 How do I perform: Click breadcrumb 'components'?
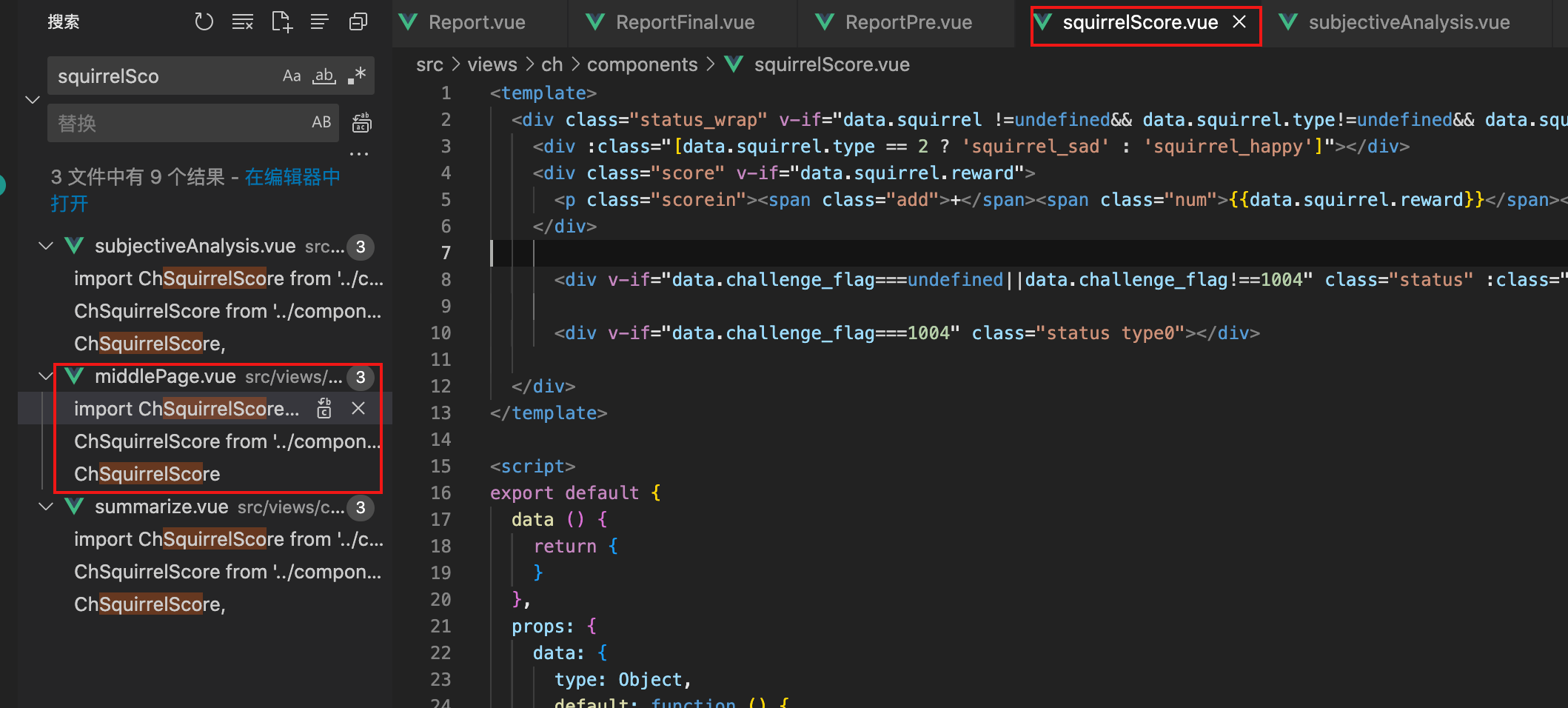(642, 64)
